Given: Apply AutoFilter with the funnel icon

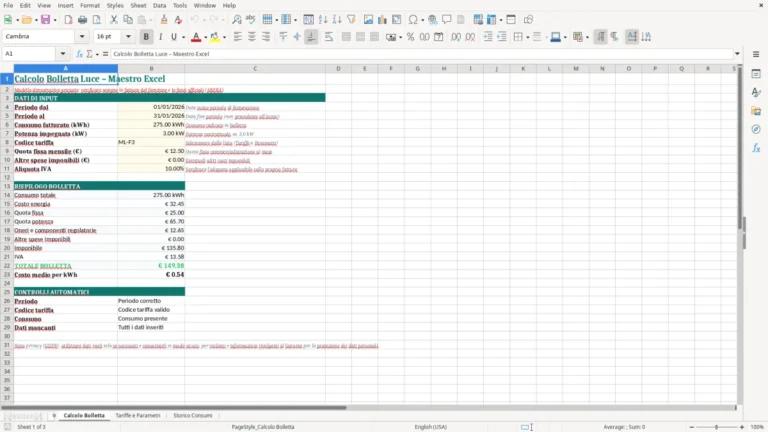Looking at the screenshot, I should (351, 20).
